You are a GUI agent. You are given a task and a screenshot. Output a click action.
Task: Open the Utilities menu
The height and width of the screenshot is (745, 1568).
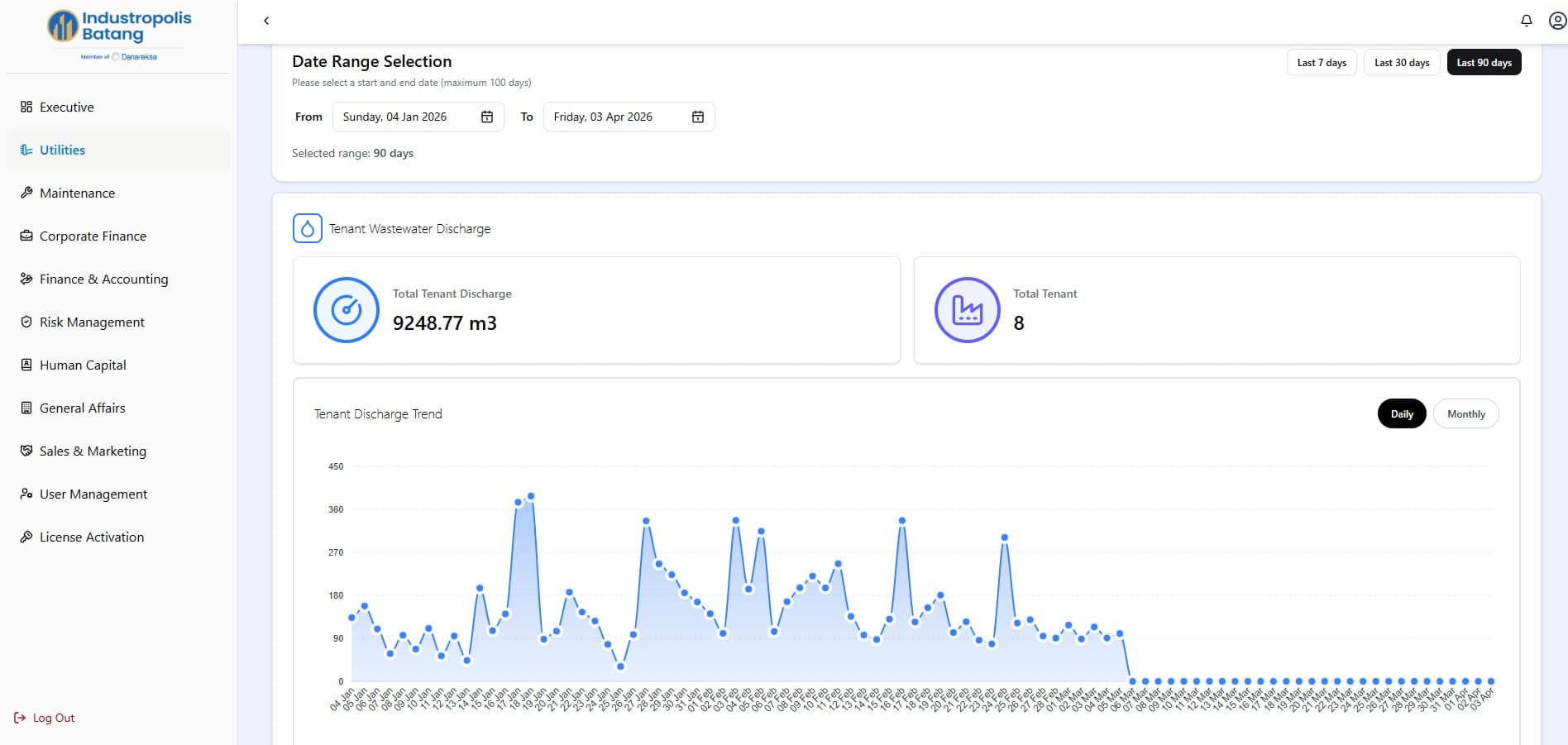coord(118,150)
